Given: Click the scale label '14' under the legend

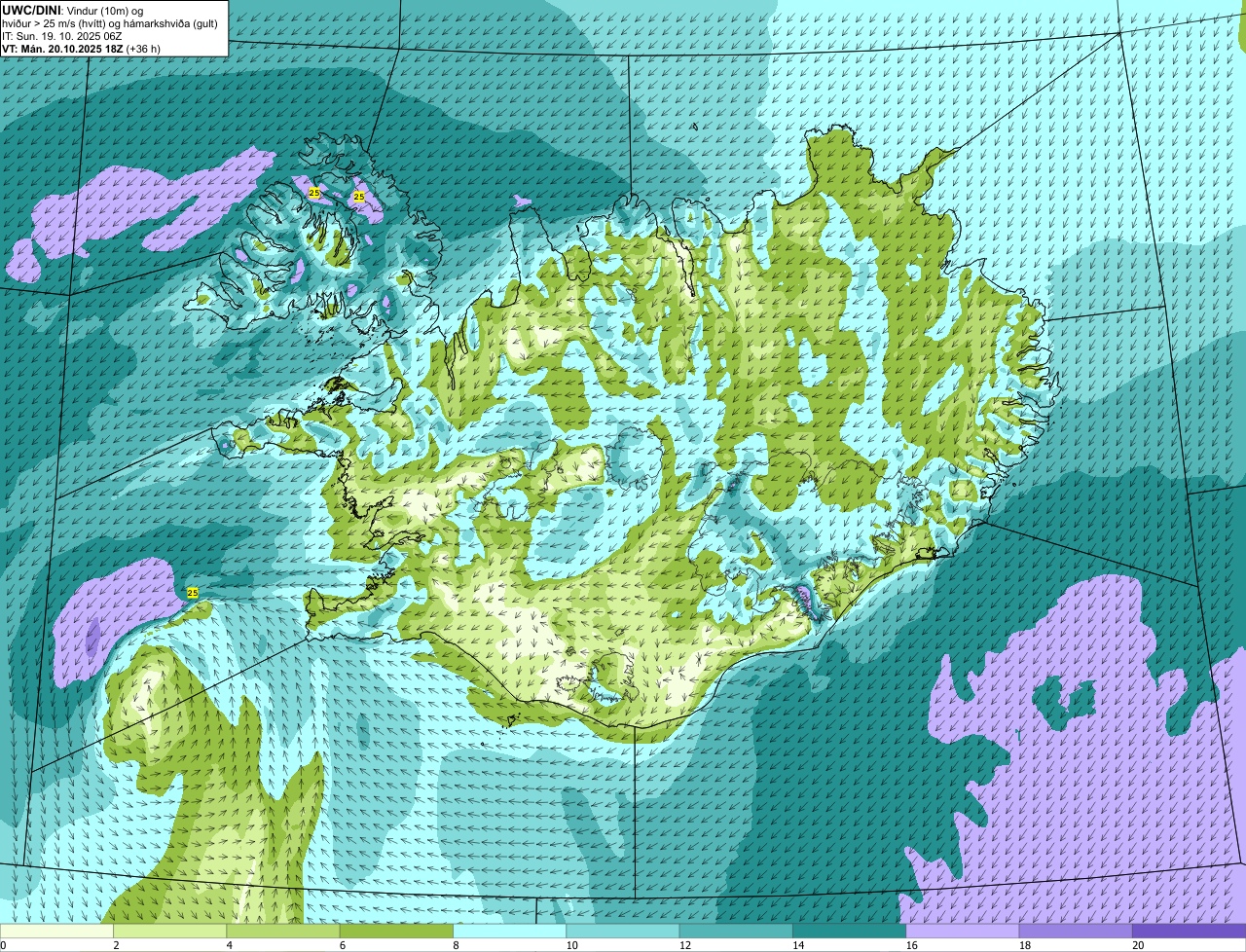Looking at the screenshot, I should (x=798, y=945).
